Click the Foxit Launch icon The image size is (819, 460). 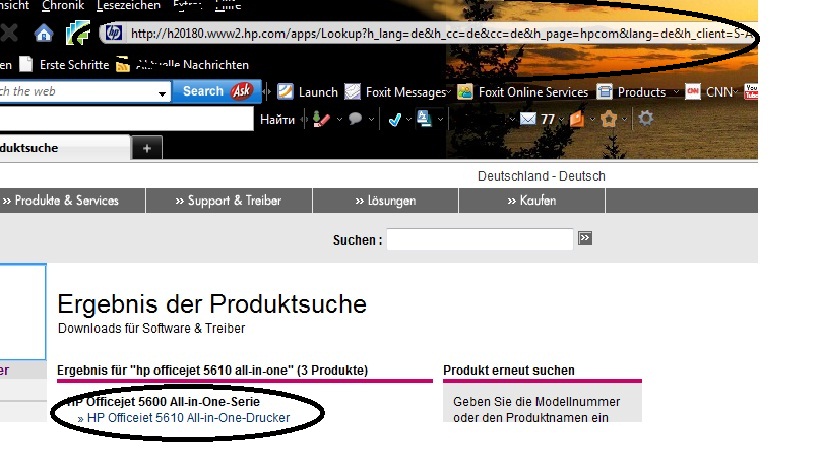tap(285, 92)
